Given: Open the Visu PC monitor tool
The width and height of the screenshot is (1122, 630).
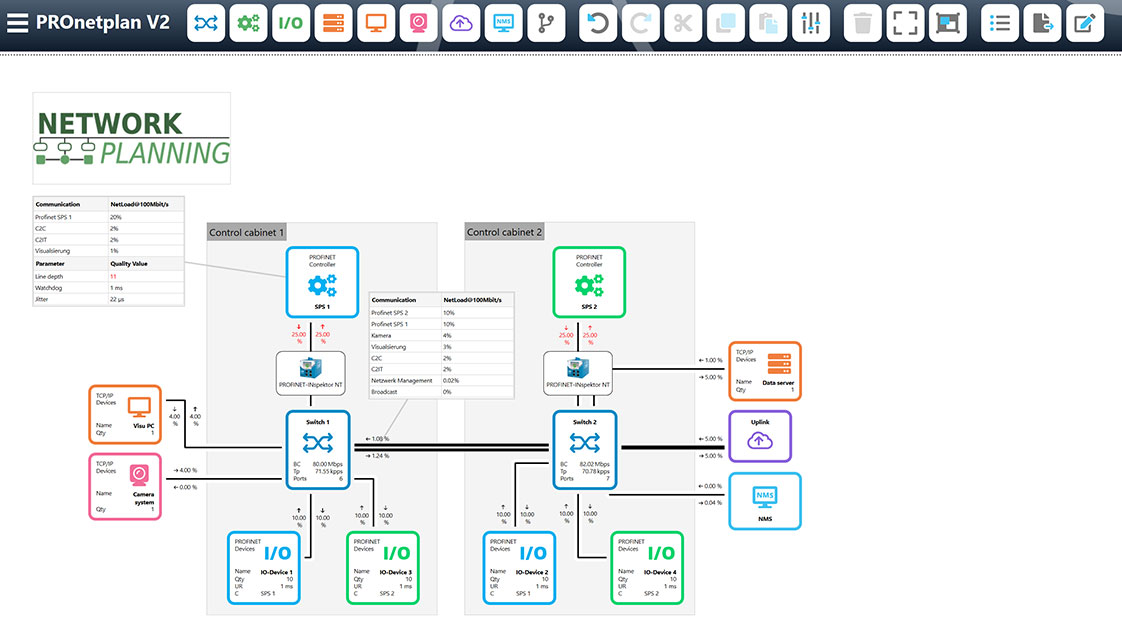Looking at the screenshot, I should 375,22.
